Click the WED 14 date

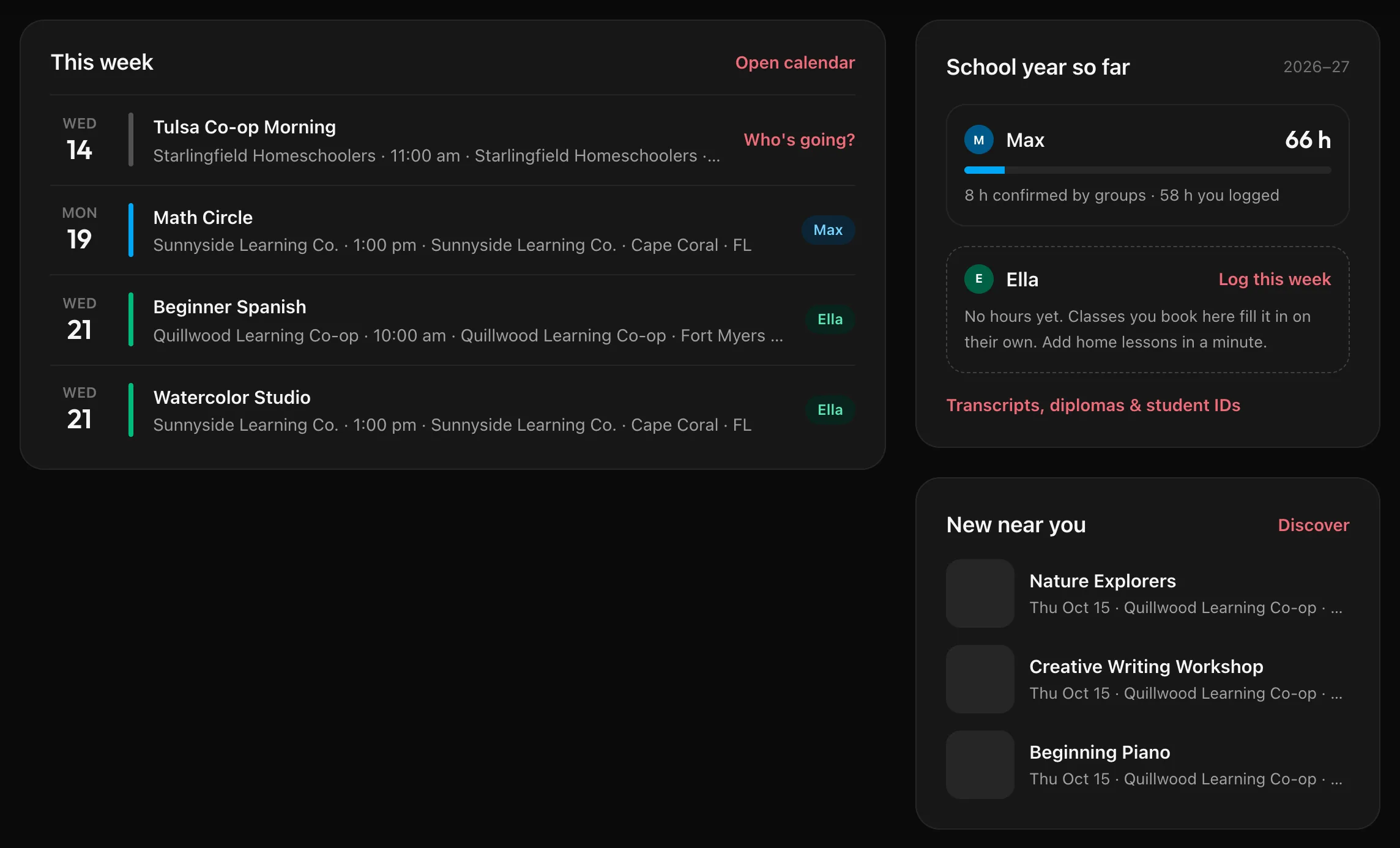[x=80, y=140]
